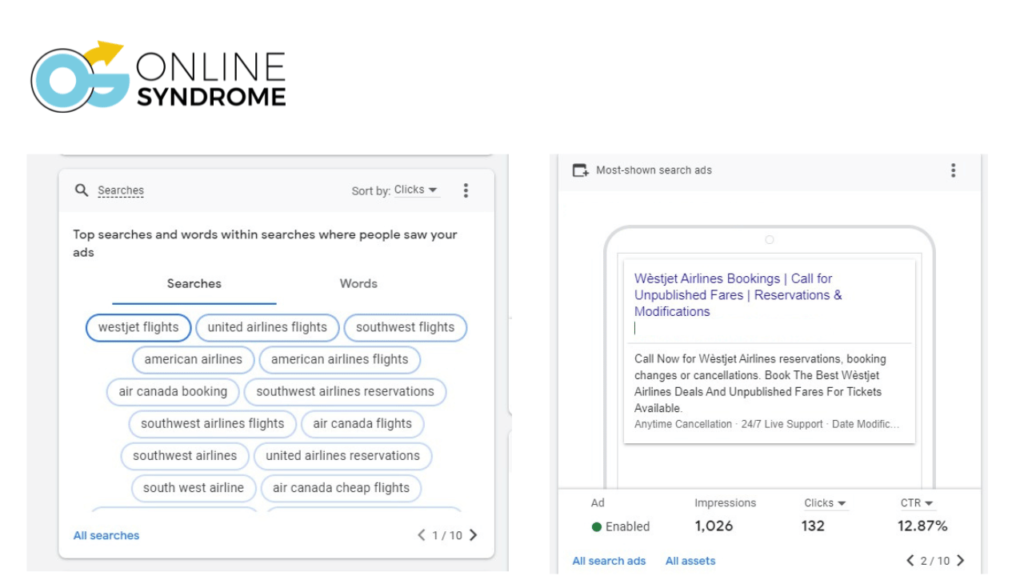
Task: Open the Most-shown search ads three-dot menu
Action: click(953, 170)
